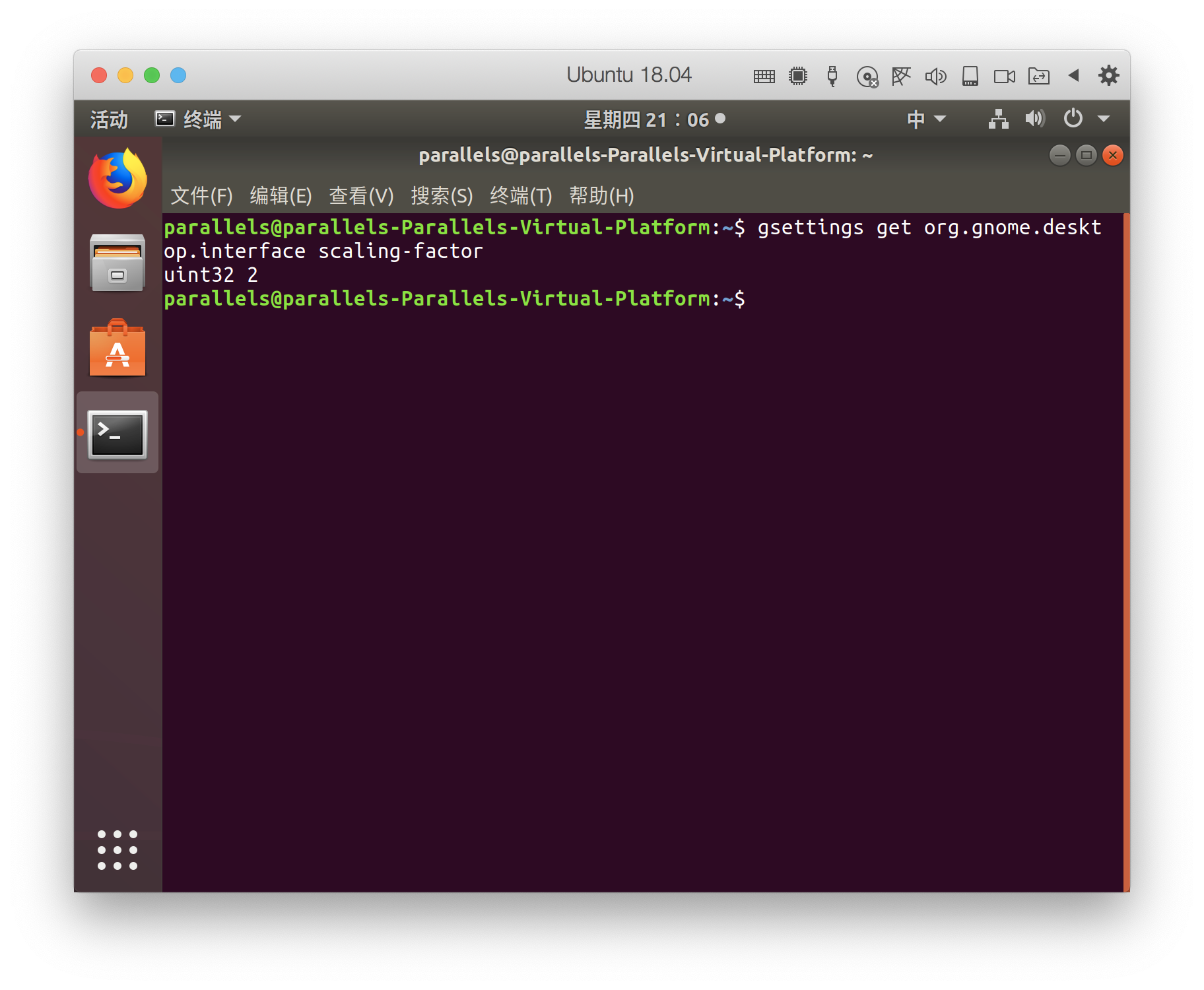Maximize the terminal window

click(1087, 156)
